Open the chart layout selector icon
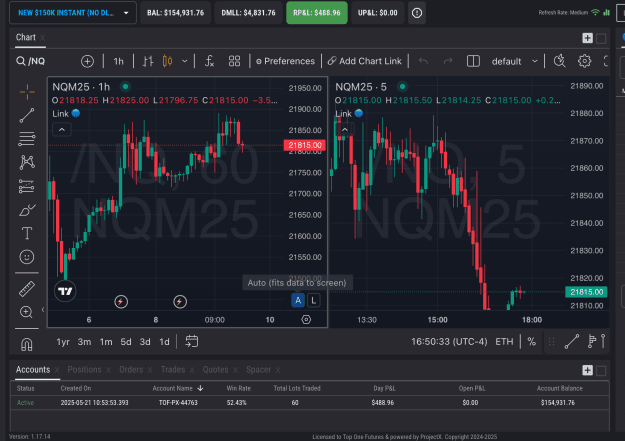625x441 pixels. (473, 61)
